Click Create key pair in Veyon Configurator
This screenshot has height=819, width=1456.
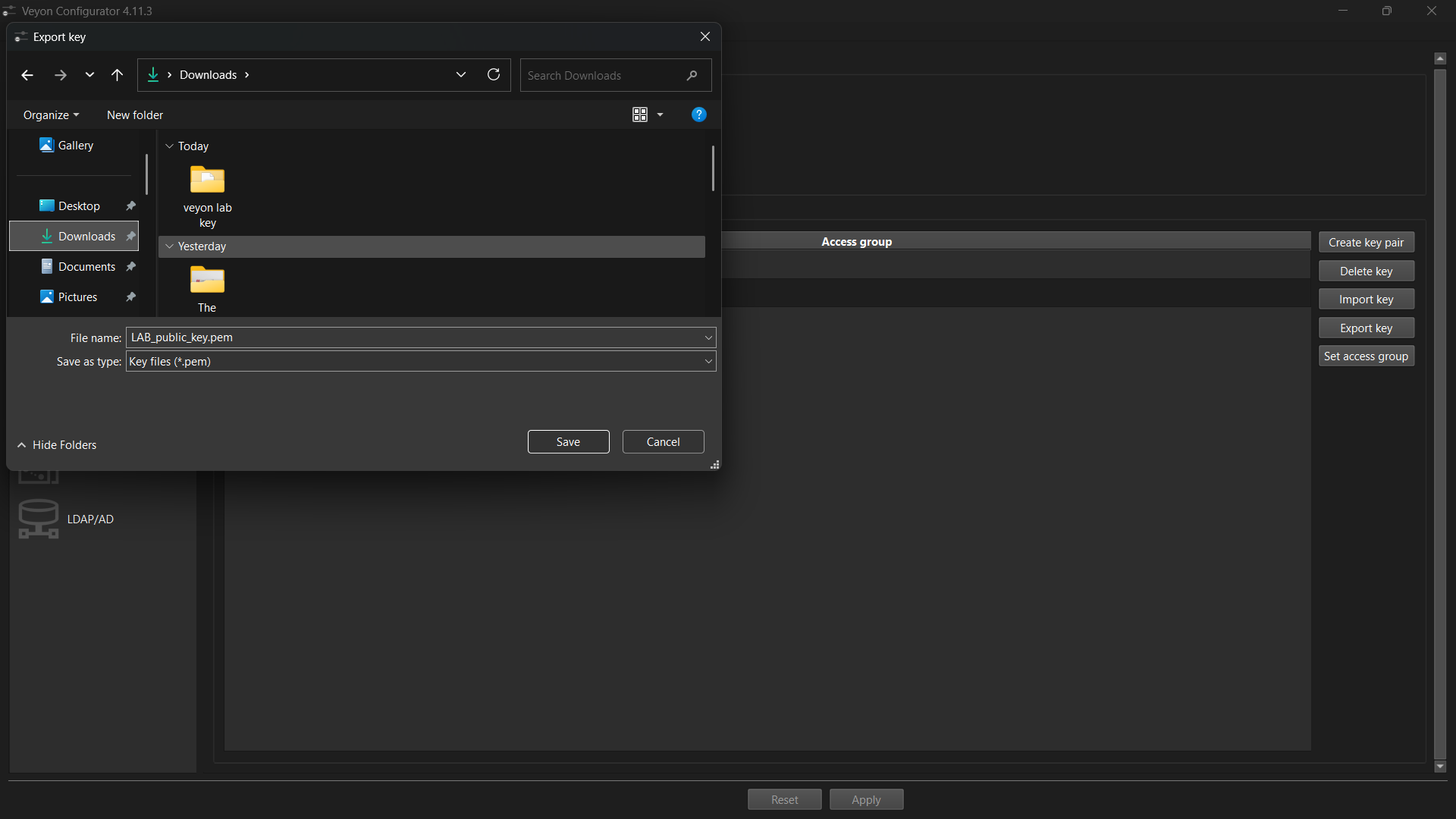(1366, 243)
